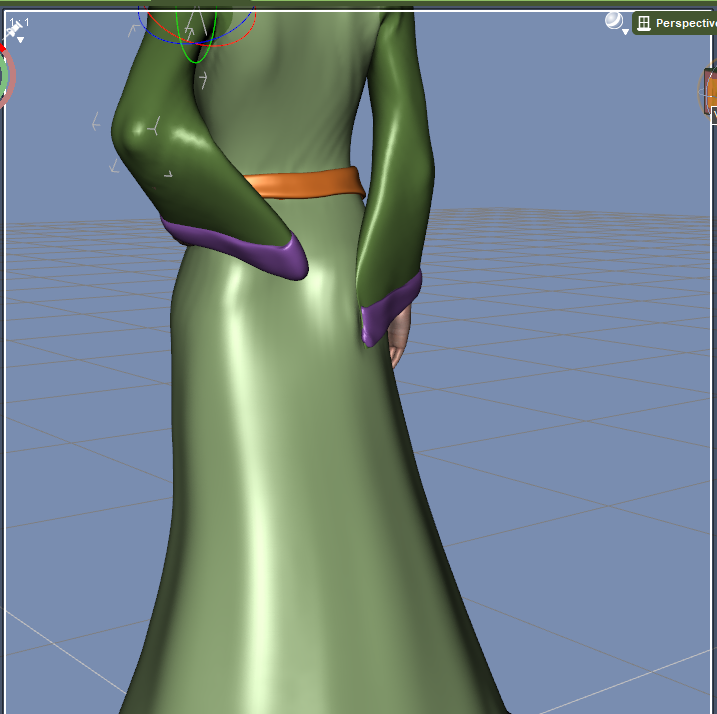
Task: Expand the draw style dropdown arrow
Action: [626, 32]
